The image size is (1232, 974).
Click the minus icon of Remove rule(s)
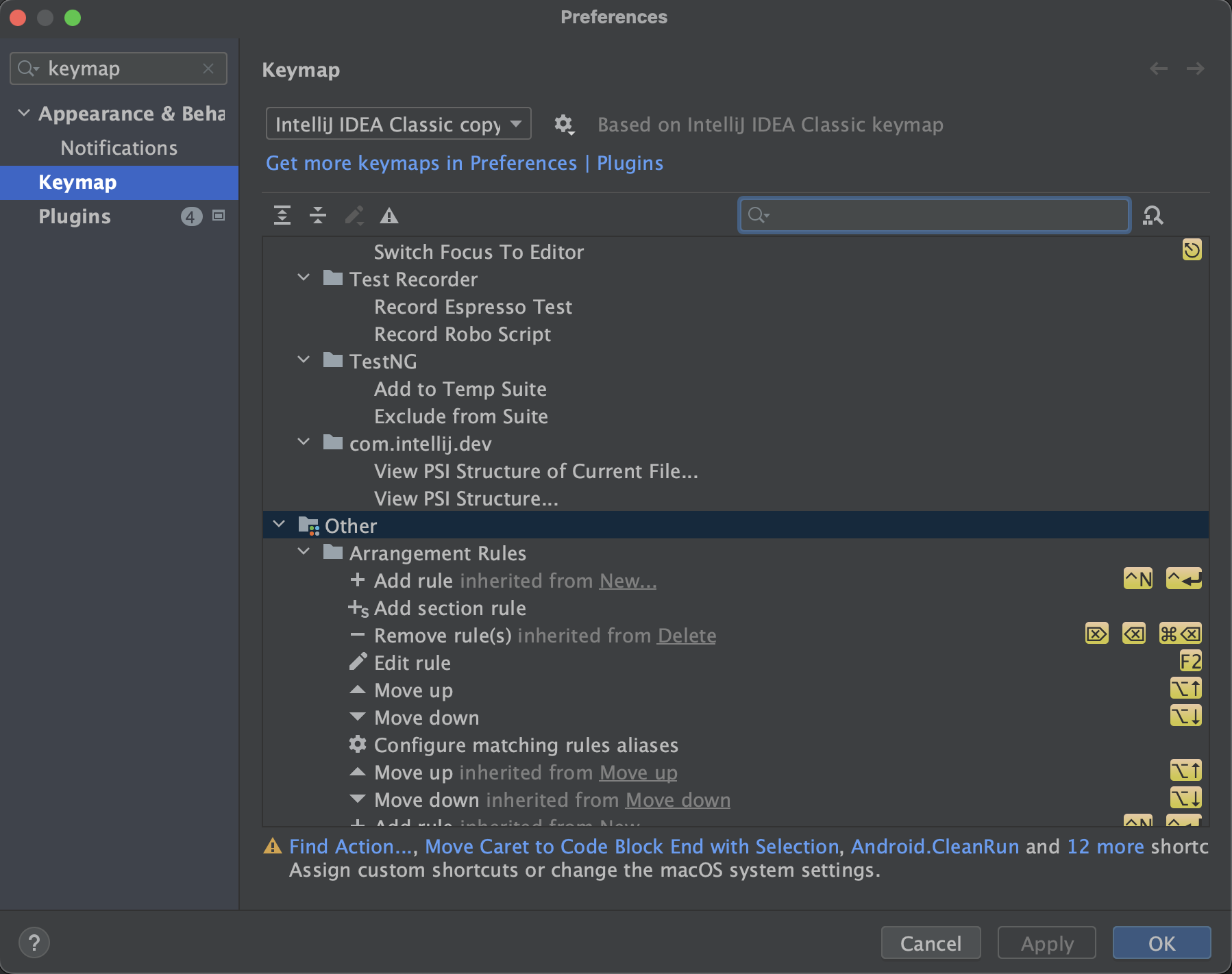point(357,635)
